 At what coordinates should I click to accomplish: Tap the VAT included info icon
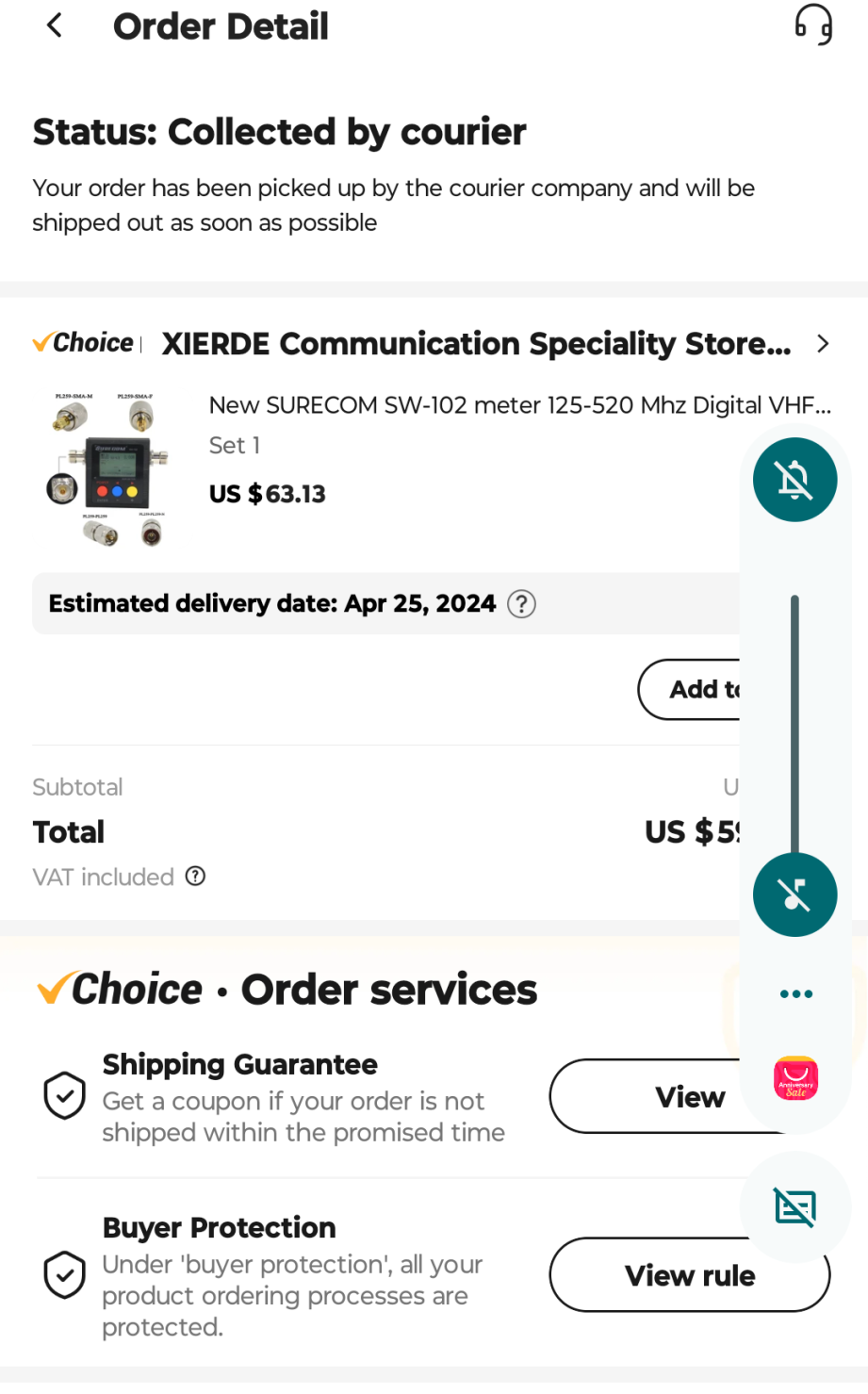coord(195,877)
